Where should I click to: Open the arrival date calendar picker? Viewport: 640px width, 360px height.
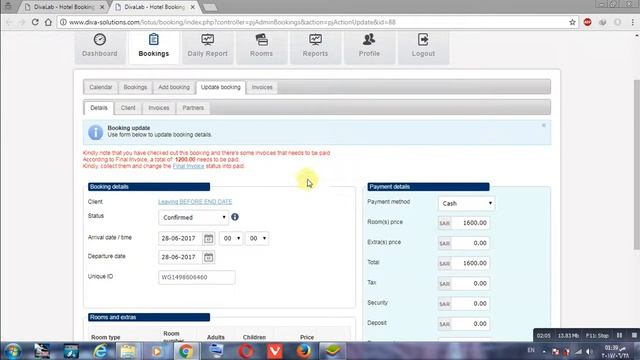click(x=208, y=238)
